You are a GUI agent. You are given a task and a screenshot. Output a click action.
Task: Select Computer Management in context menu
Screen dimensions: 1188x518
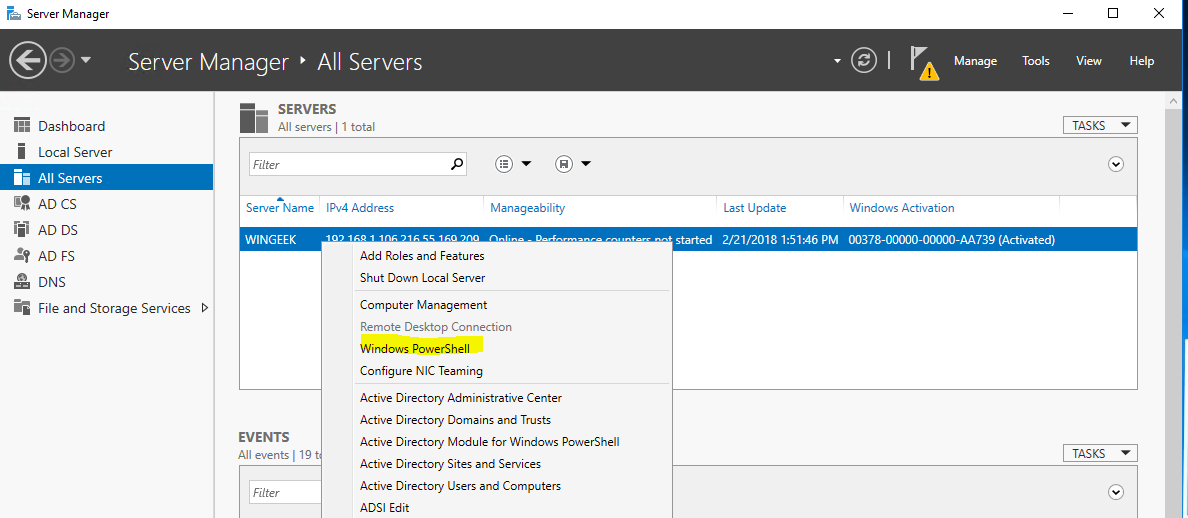423,305
